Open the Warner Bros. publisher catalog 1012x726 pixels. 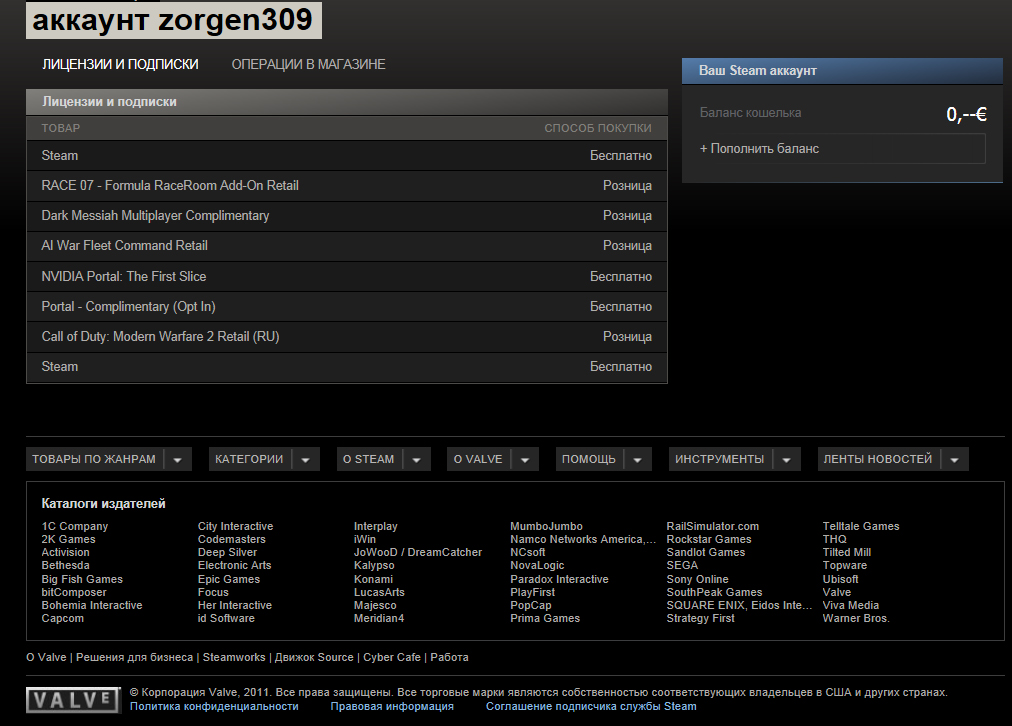point(856,618)
